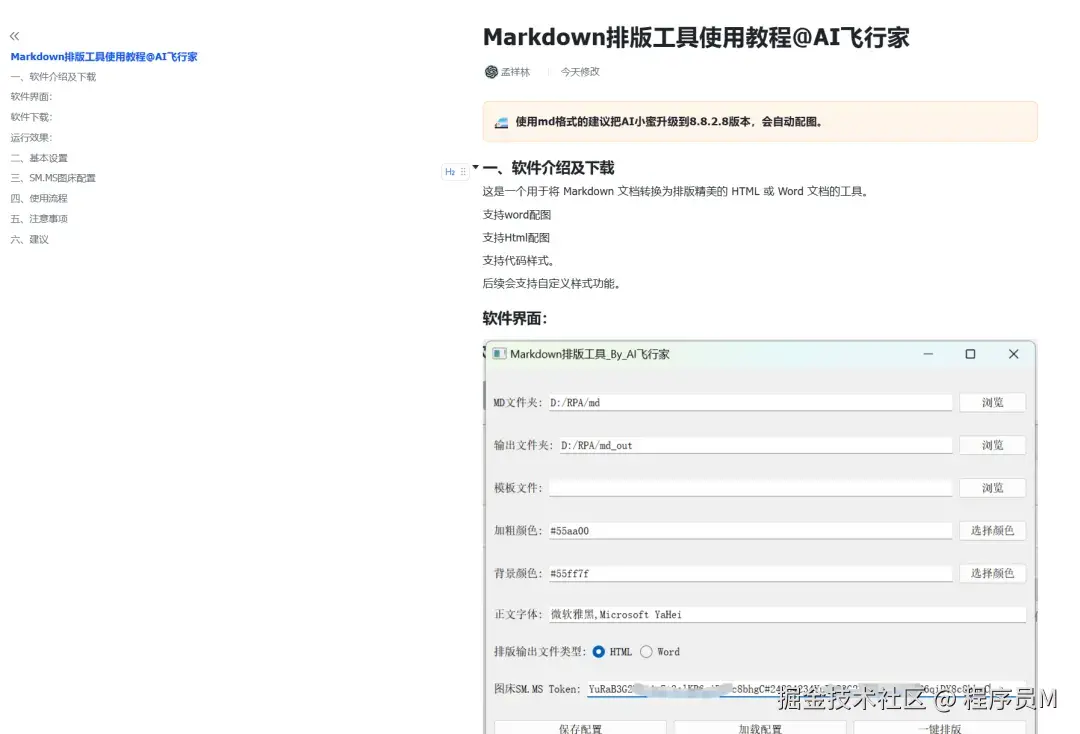Maximize the Markdown排版工具 window
The image size is (1080, 734).
click(x=970, y=354)
